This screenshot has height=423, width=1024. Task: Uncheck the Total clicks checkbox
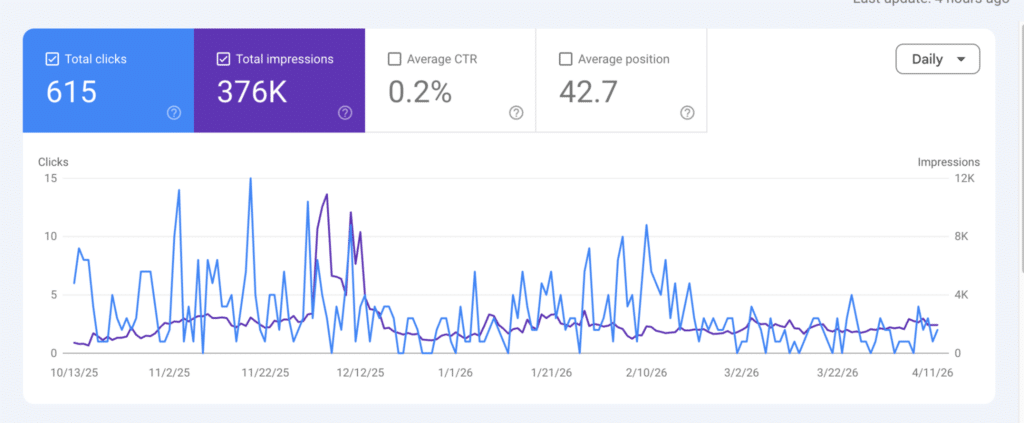[52, 59]
